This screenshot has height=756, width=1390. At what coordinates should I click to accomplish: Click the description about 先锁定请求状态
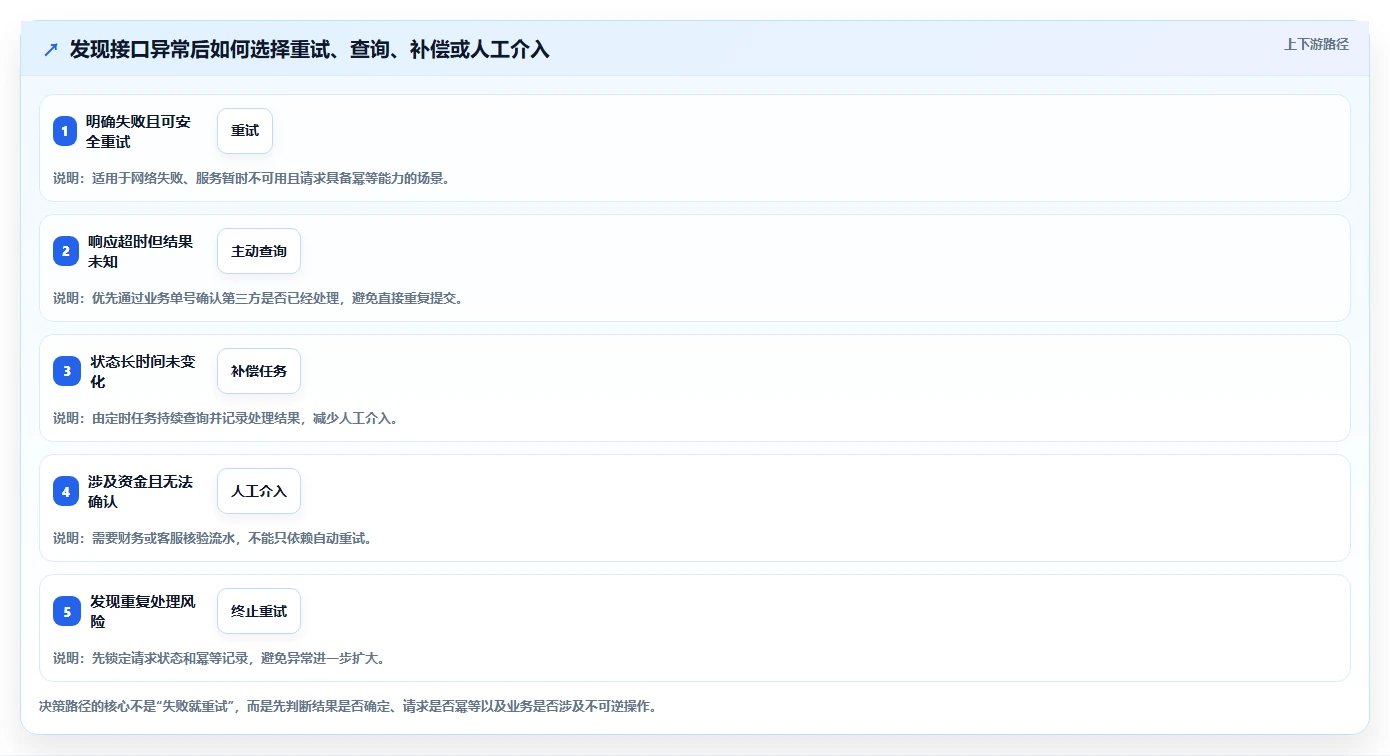[219, 658]
